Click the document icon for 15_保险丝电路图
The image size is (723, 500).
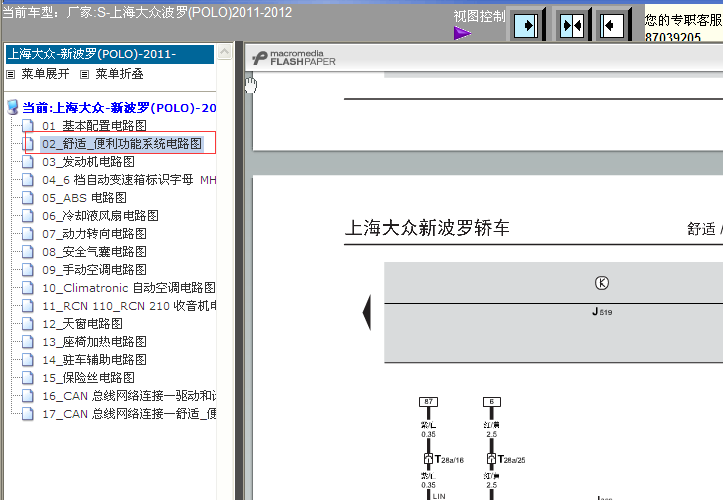coord(28,377)
